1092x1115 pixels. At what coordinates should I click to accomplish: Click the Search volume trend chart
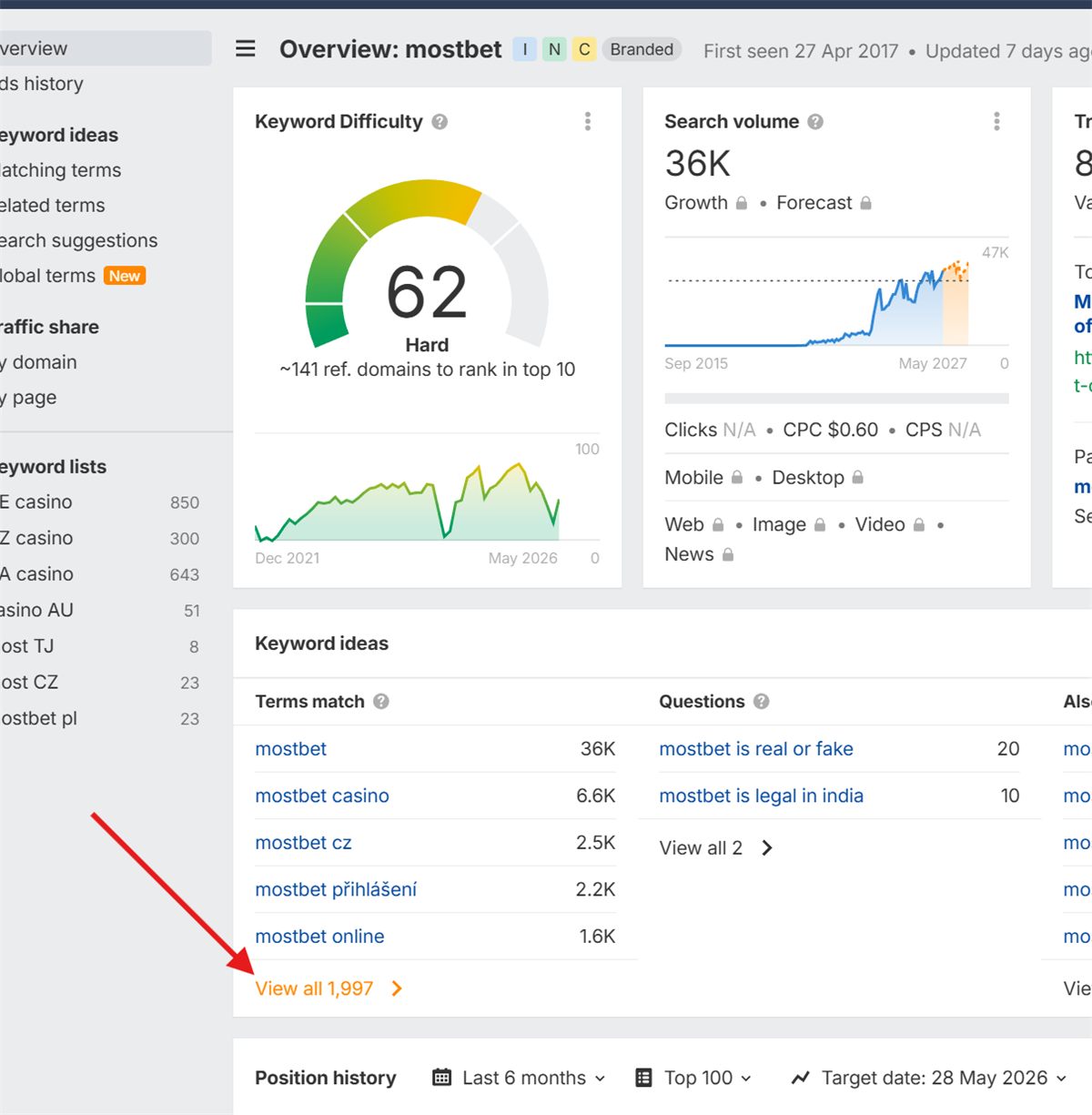[817, 302]
